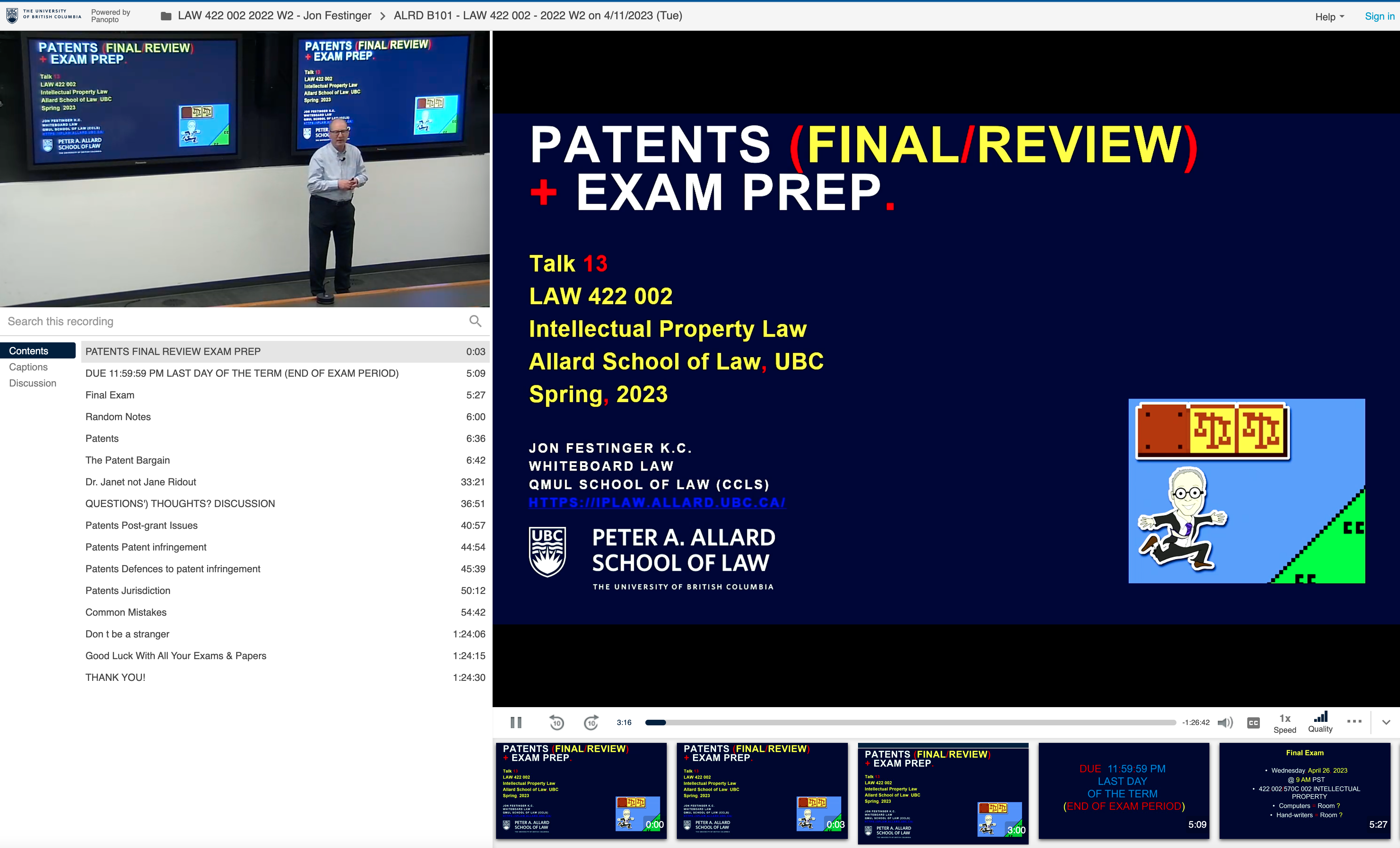1400x848 pixels.
Task: Open the 1x Speed menu
Action: pyautogui.click(x=1284, y=724)
